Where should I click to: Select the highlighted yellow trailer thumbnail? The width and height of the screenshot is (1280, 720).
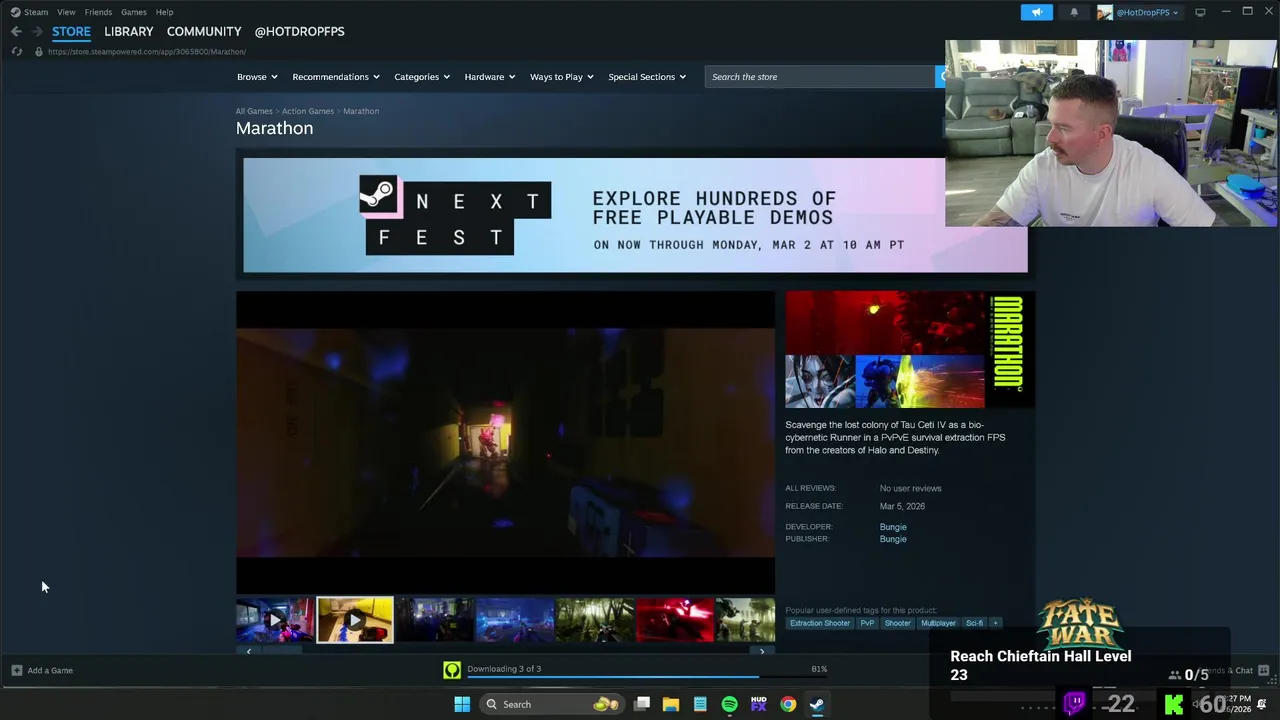[x=355, y=620]
